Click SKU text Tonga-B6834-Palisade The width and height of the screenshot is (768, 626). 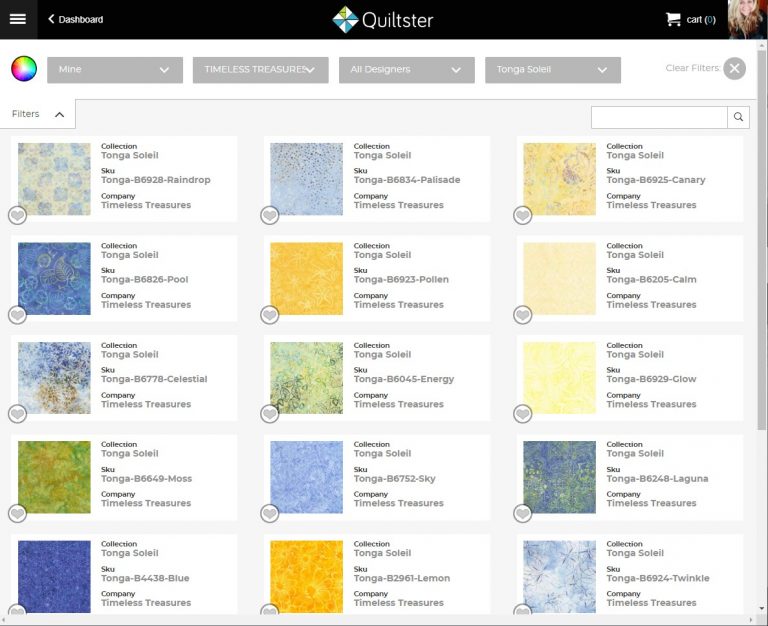407,180
